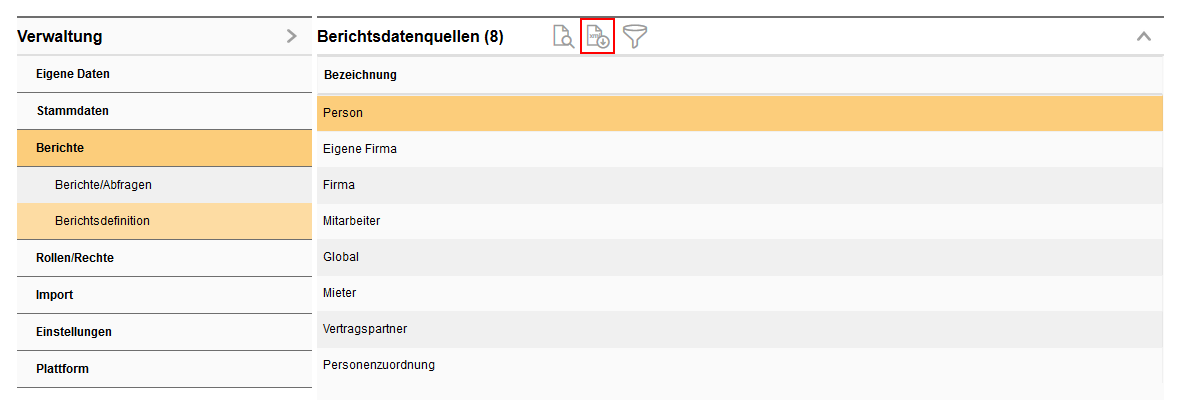Screen dimensions: 1182x407
Task: Open the Berichte/Abfragen submenu entry
Action: point(103,185)
